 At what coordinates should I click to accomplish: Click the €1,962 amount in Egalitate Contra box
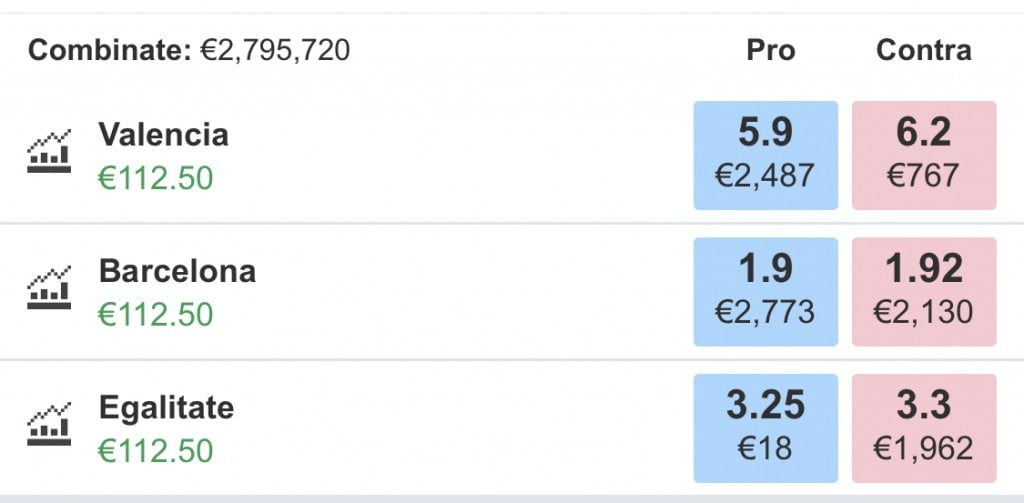tap(923, 449)
